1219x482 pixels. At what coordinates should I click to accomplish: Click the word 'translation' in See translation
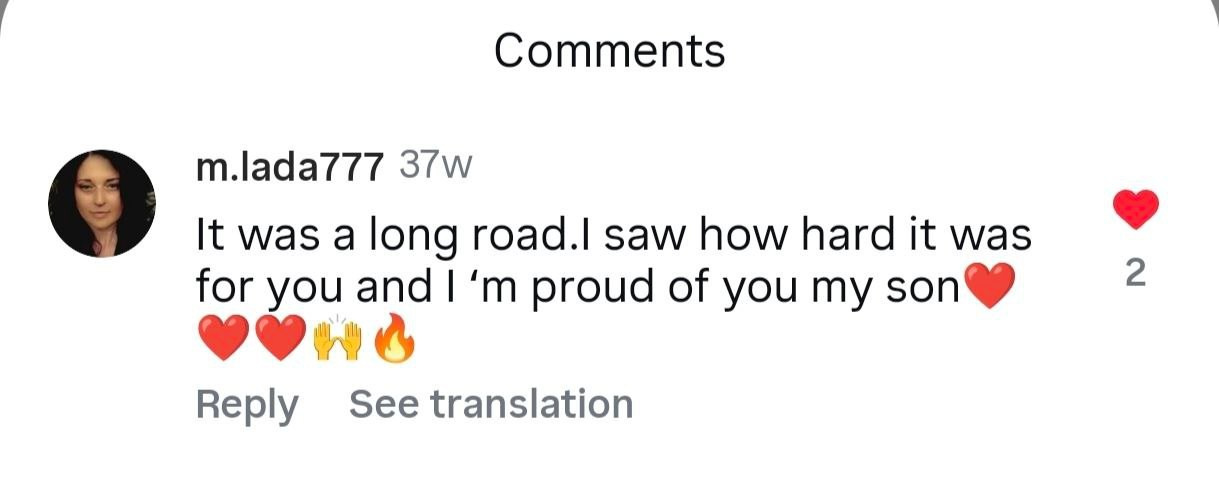531,404
